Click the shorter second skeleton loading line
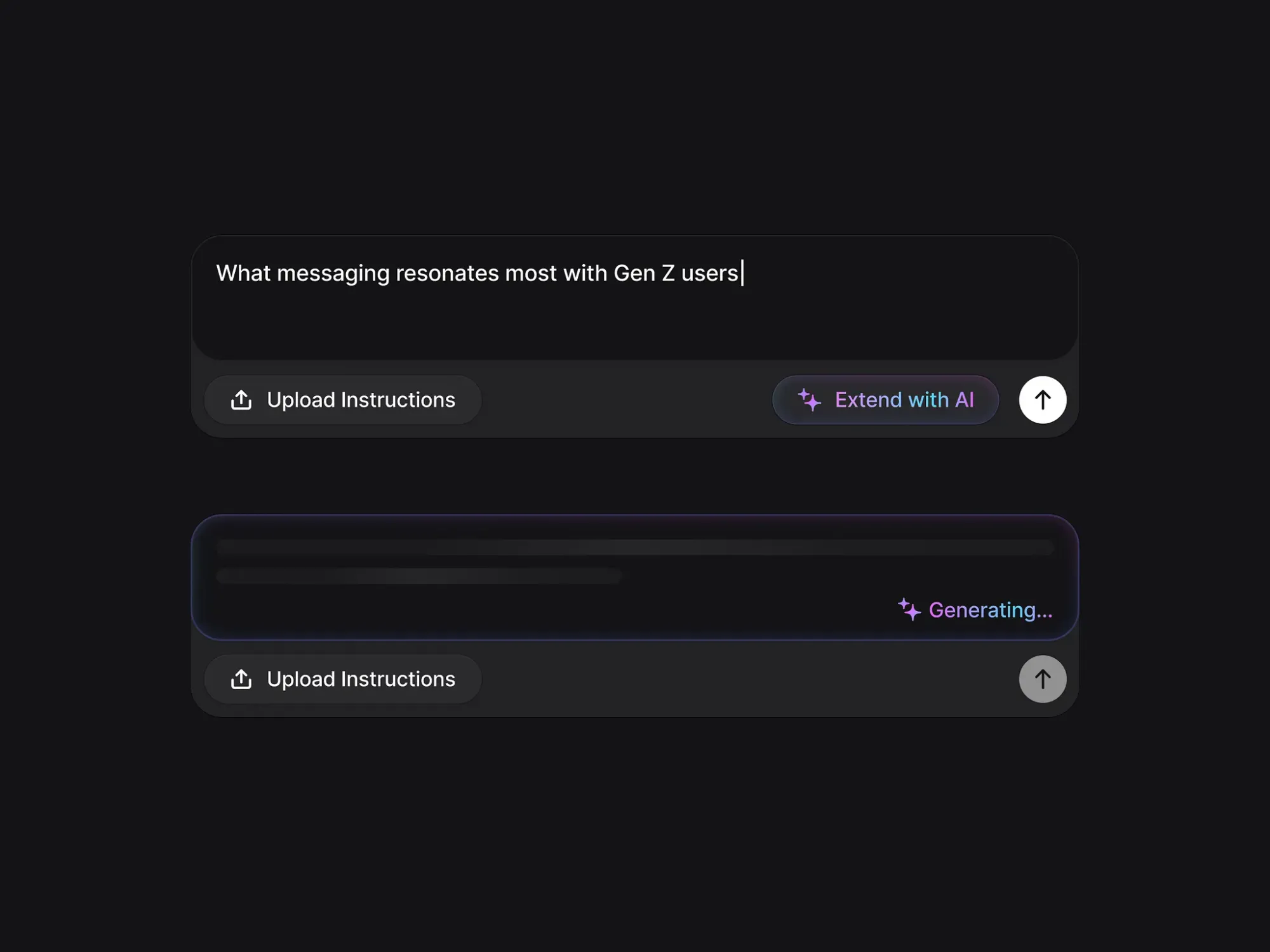This screenshot has height=952, width=1270. click(x=419, y=576)
